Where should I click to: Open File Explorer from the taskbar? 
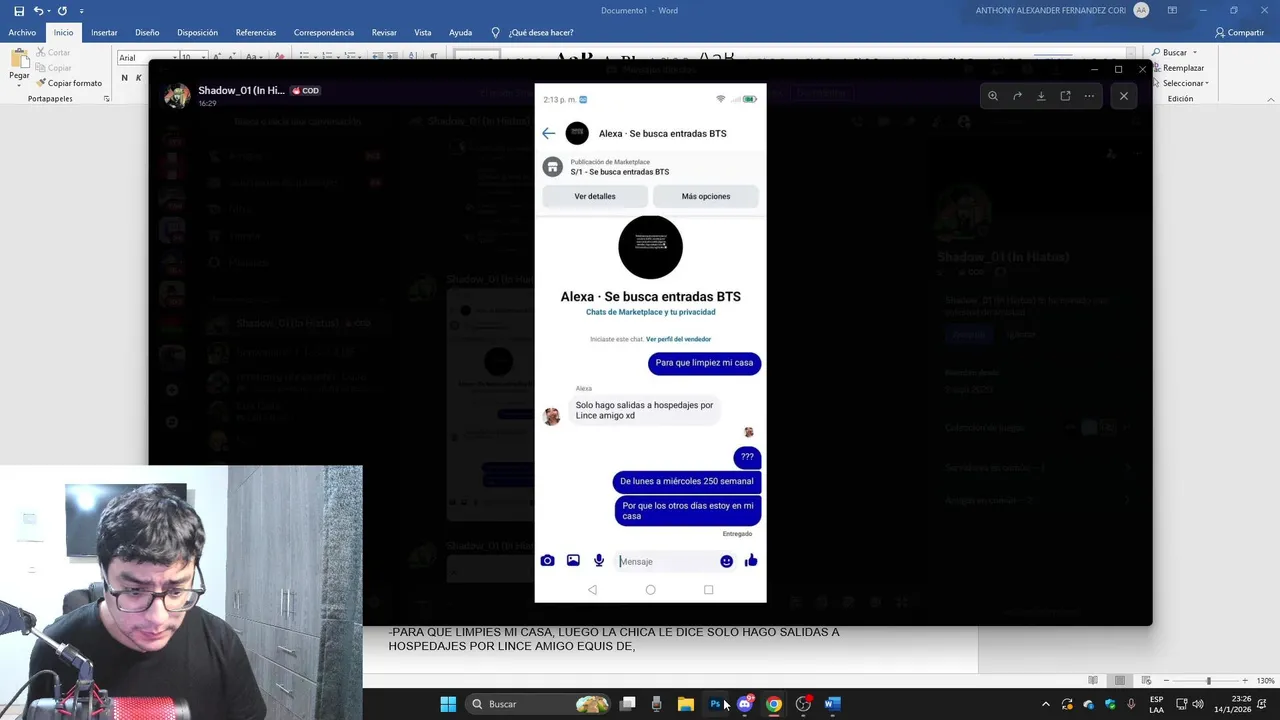(x=685, y=704)
